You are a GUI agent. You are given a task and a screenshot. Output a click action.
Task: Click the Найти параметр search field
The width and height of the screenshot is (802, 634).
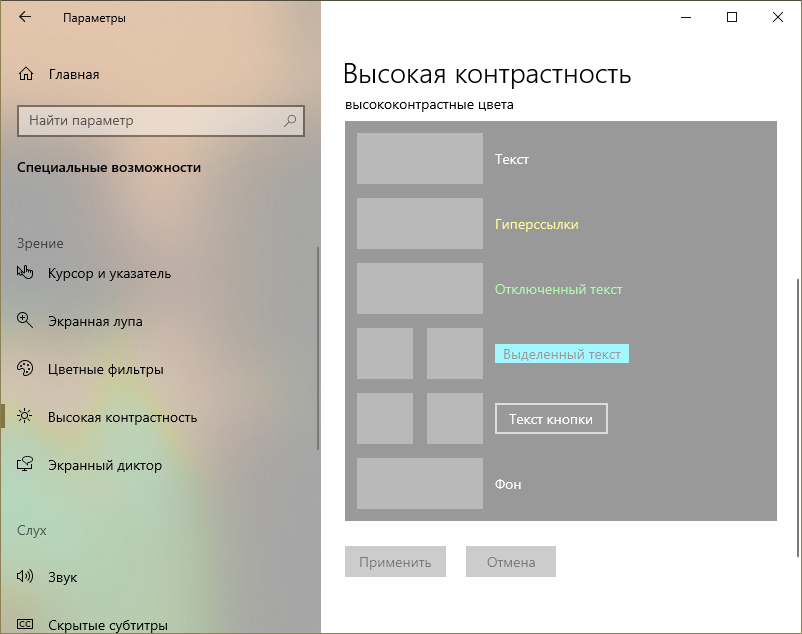tap(150, 121)
